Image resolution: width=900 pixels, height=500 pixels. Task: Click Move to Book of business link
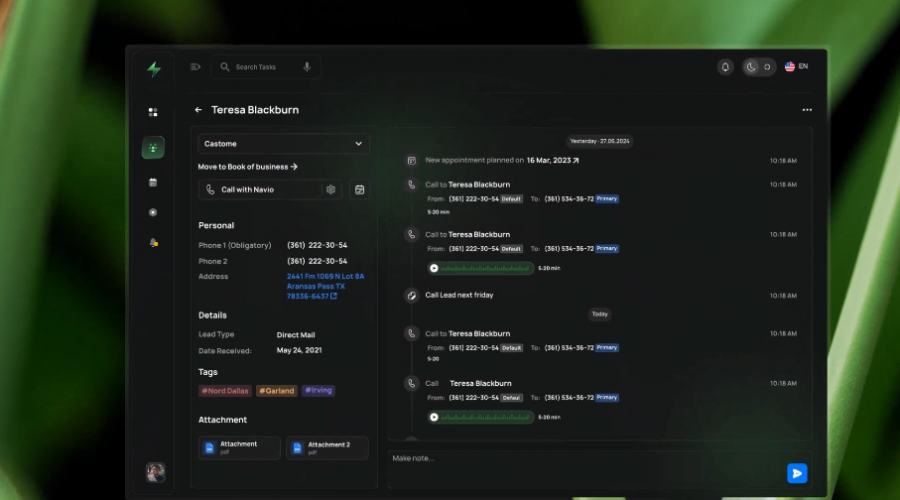248,167
